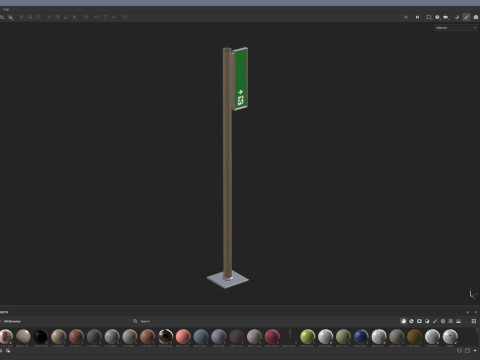Switch to rendering mode with the camera icon
Viewport: 480px width, 360px height.
[x=476, y=17]
